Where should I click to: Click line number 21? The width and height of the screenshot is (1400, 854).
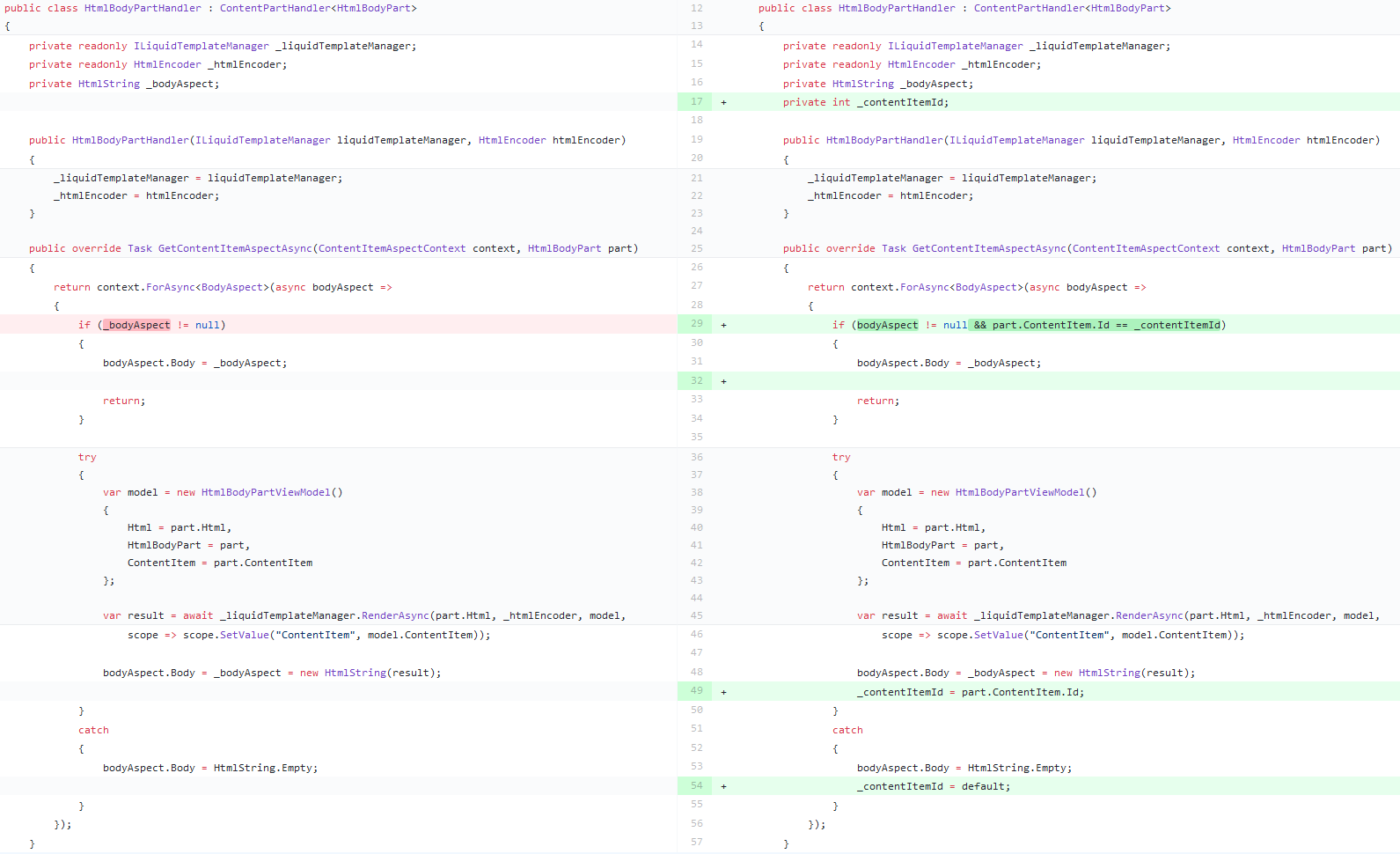[x=697, y=178]
